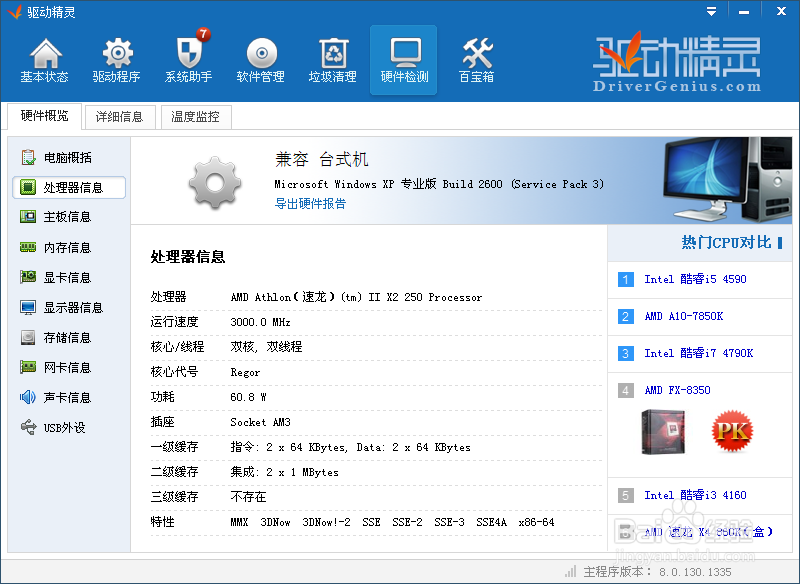Click the AMD FX-8350 product box thumbnail
Viewport: 800px width, 584px height.
663,431
